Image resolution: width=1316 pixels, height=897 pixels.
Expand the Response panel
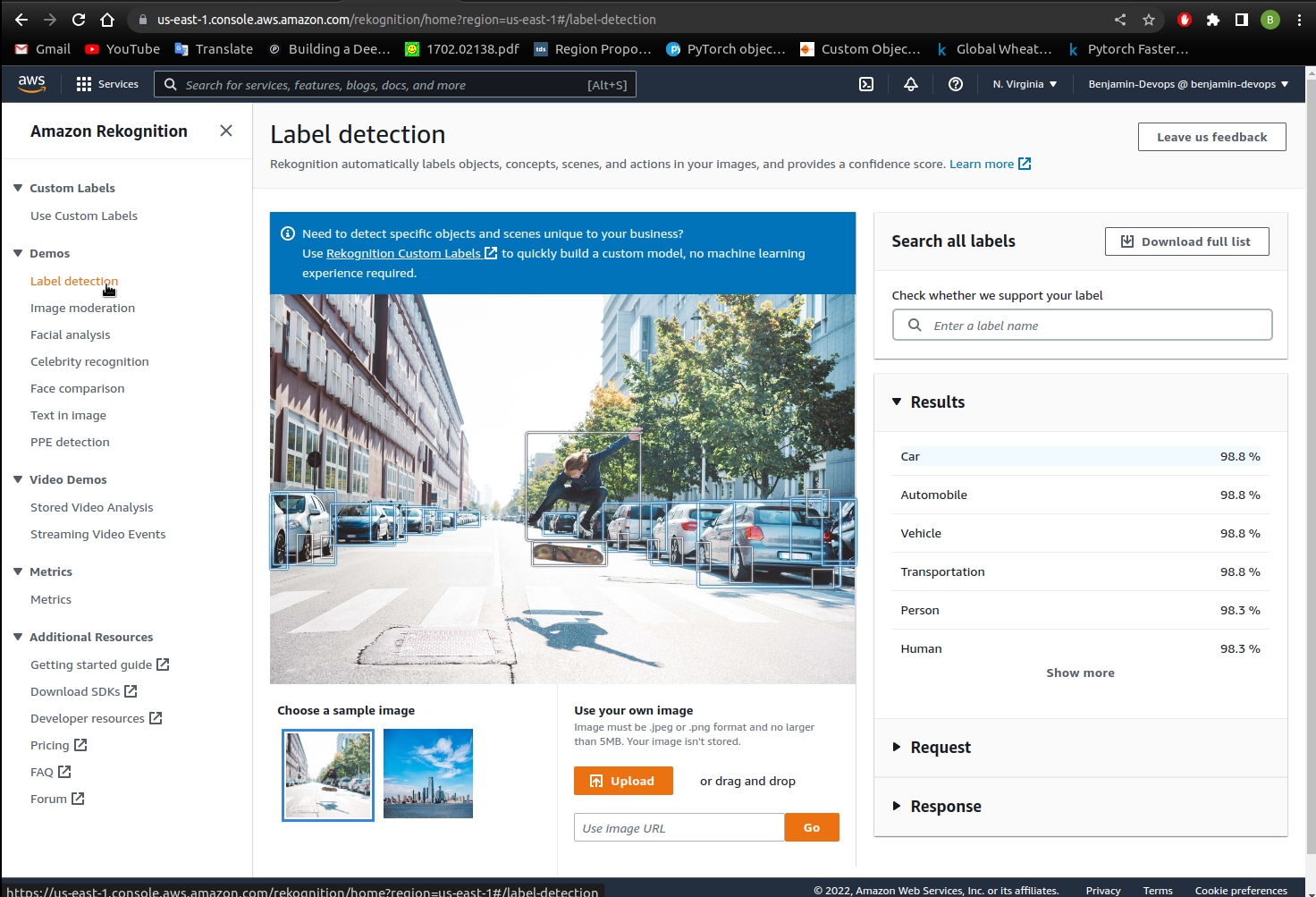pos(897,806)
